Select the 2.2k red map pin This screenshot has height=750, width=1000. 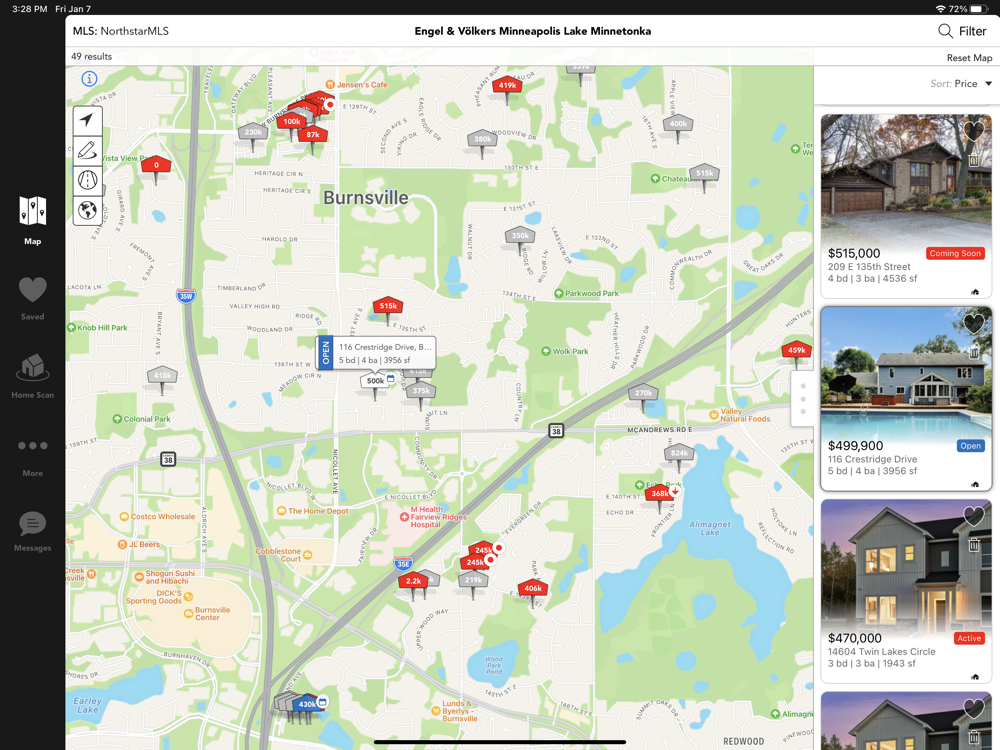pyautogui.click(x=413, y=581)
